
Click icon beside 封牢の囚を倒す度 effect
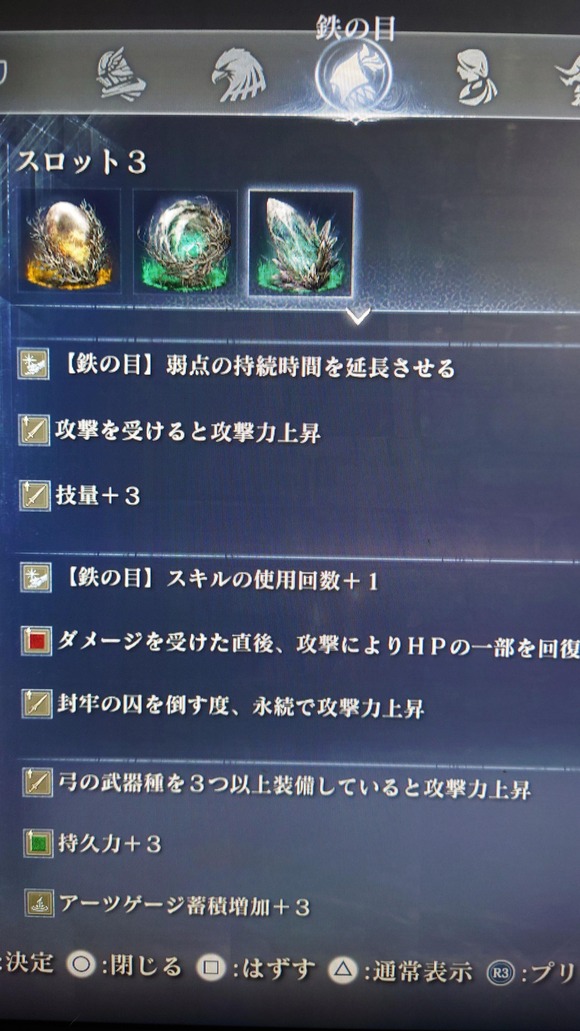coord(37,704)
